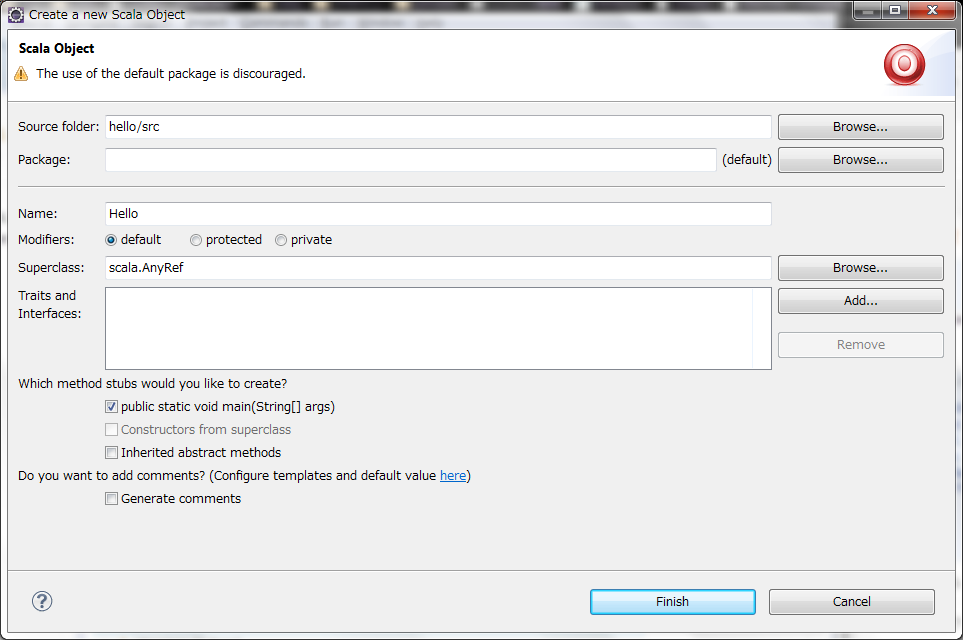Click the help question mark icon

point(42,601)
